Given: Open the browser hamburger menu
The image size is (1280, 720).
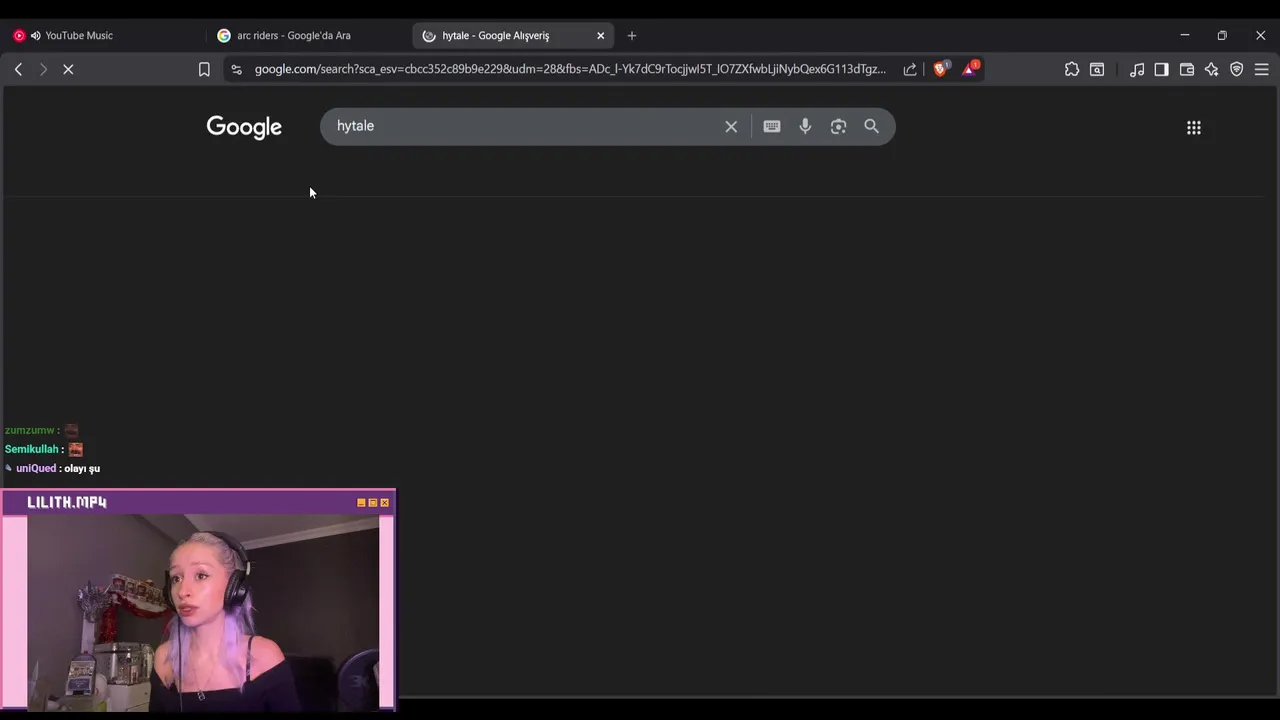Looking at the screenshot, I should click(x=1262, y=69).
